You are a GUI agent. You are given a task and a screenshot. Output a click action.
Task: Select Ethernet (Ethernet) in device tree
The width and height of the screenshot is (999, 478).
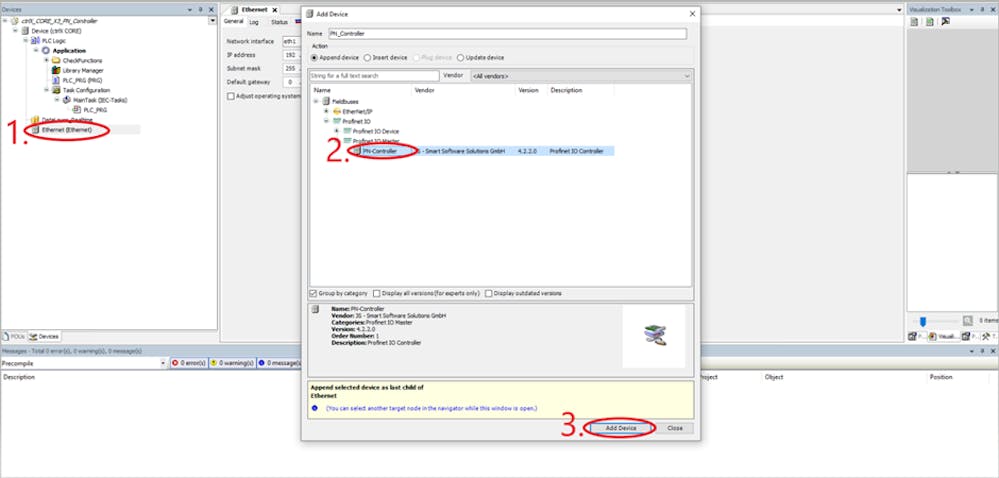(x=67, y=129)
